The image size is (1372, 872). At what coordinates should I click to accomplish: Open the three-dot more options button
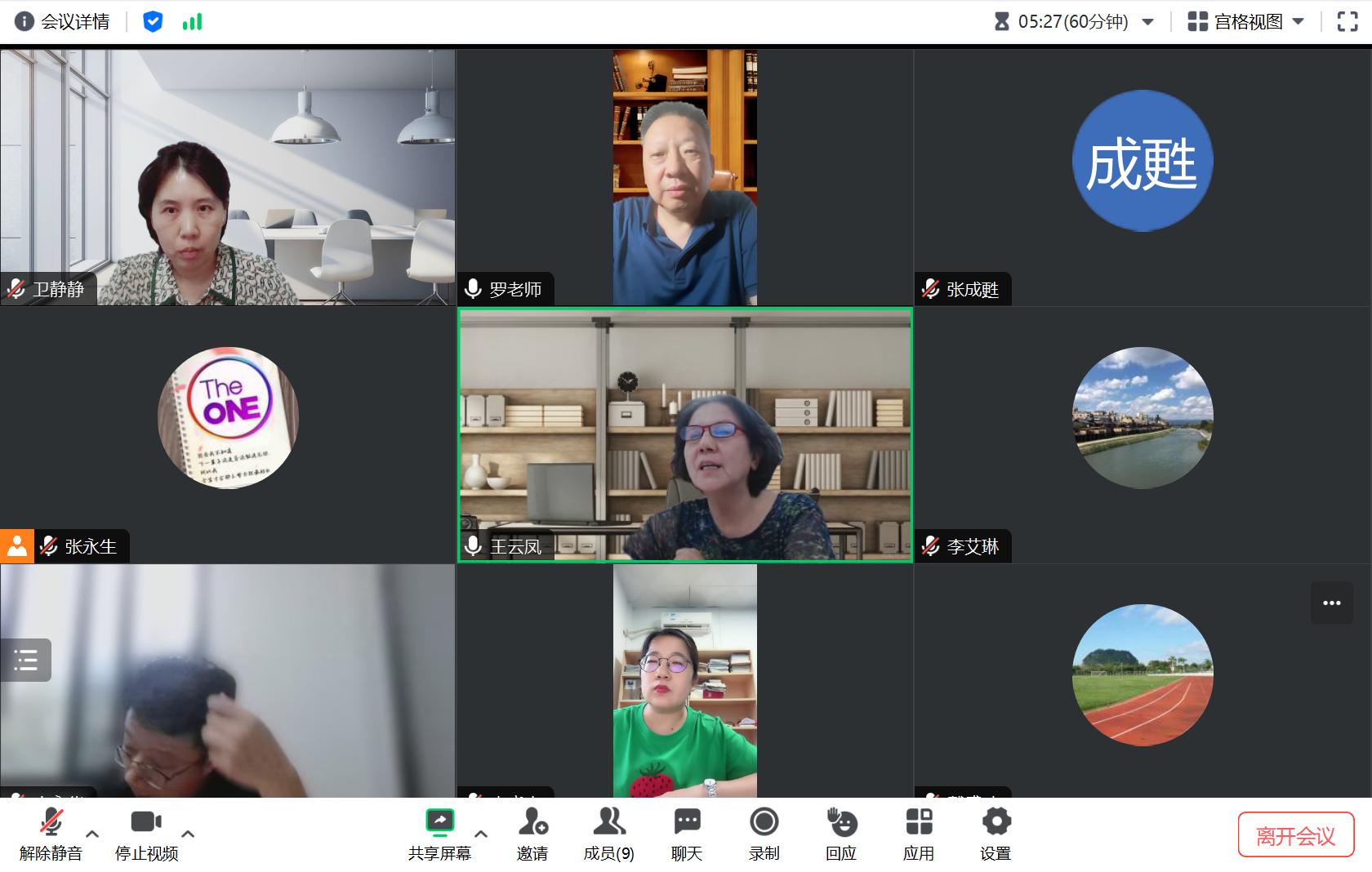[x=1331, y=603]
